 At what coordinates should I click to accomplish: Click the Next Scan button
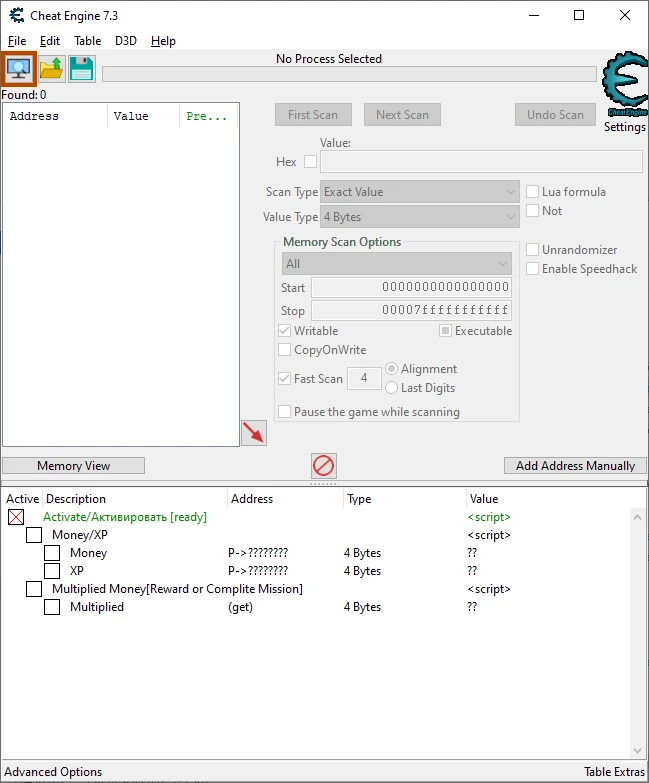(x=402, y=115)
